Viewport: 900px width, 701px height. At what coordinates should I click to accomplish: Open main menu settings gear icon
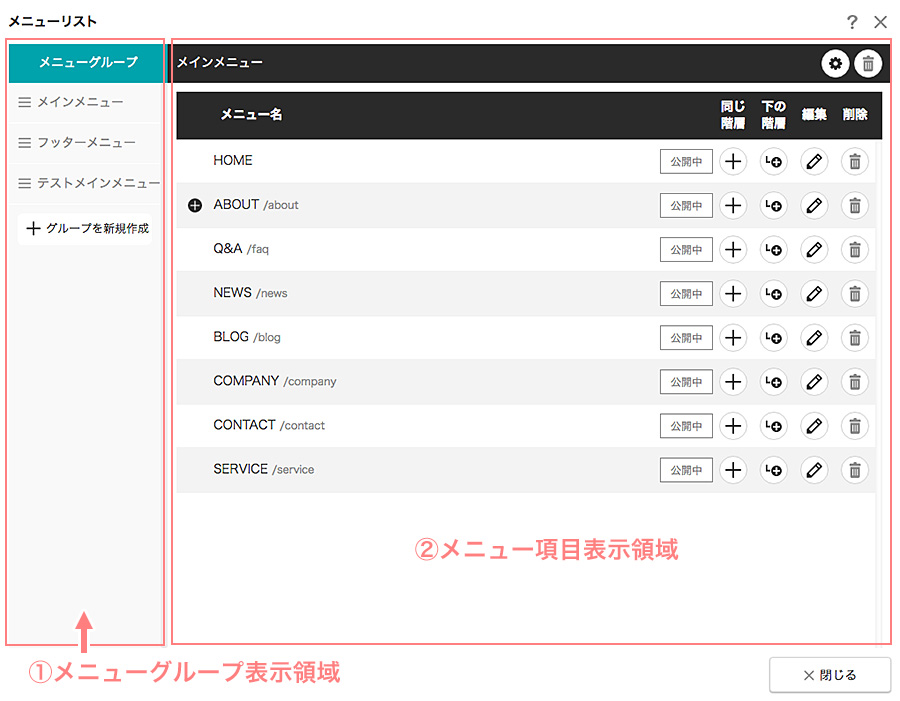(x=835, y=63)
